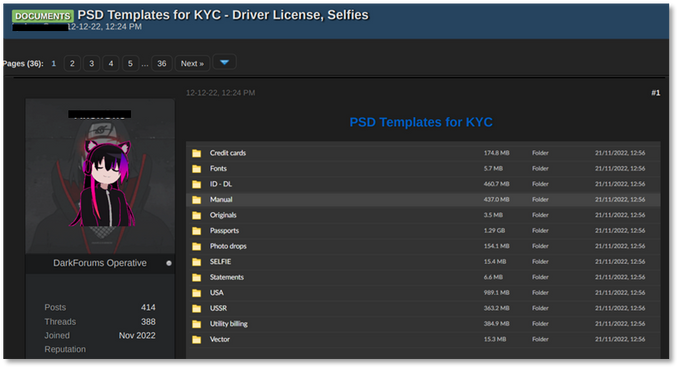
Task: Click the SELFIE folder name
Action: coord(220,262)
